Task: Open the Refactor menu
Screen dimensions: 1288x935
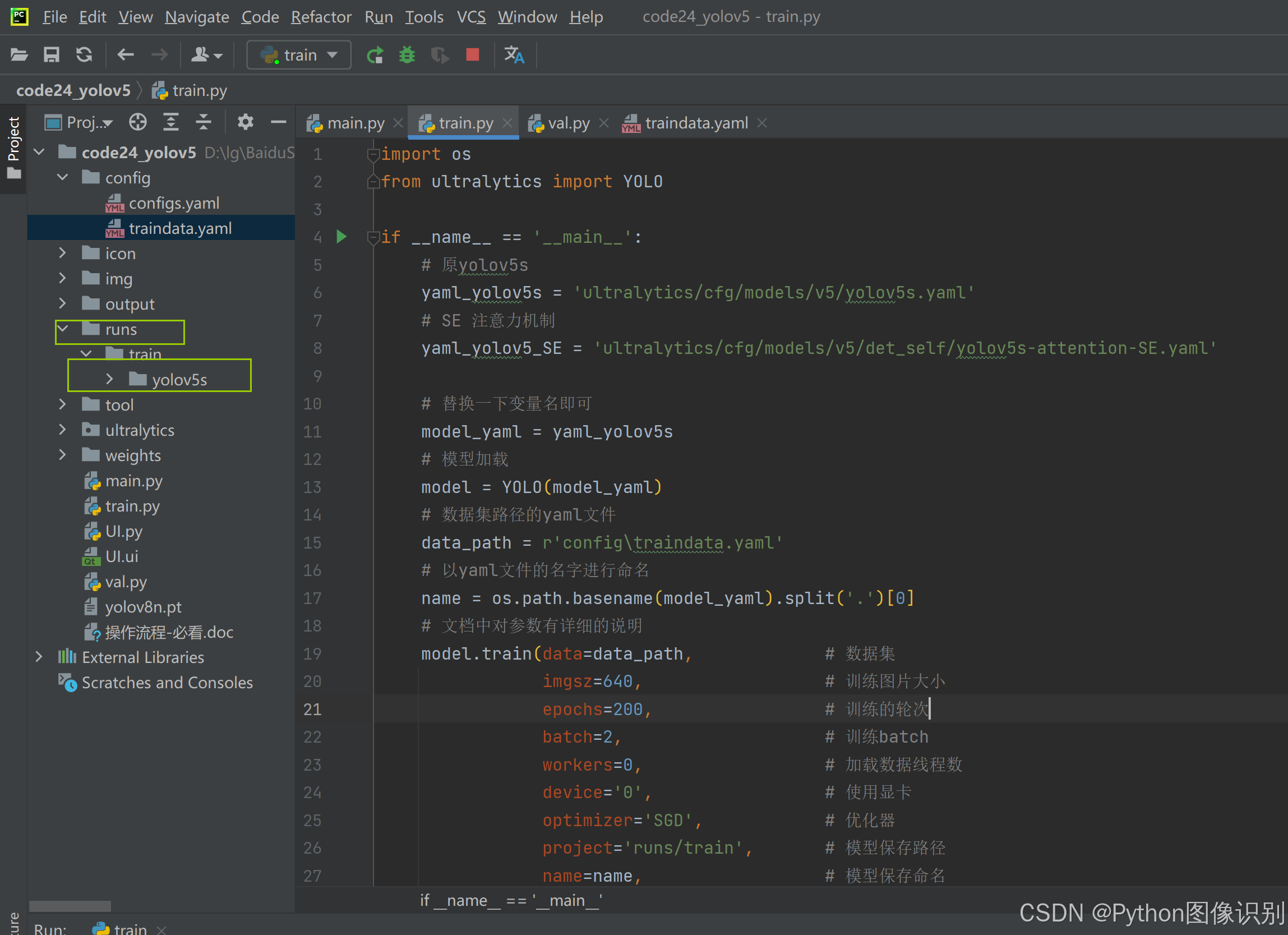Action: [x=321, y=17]
